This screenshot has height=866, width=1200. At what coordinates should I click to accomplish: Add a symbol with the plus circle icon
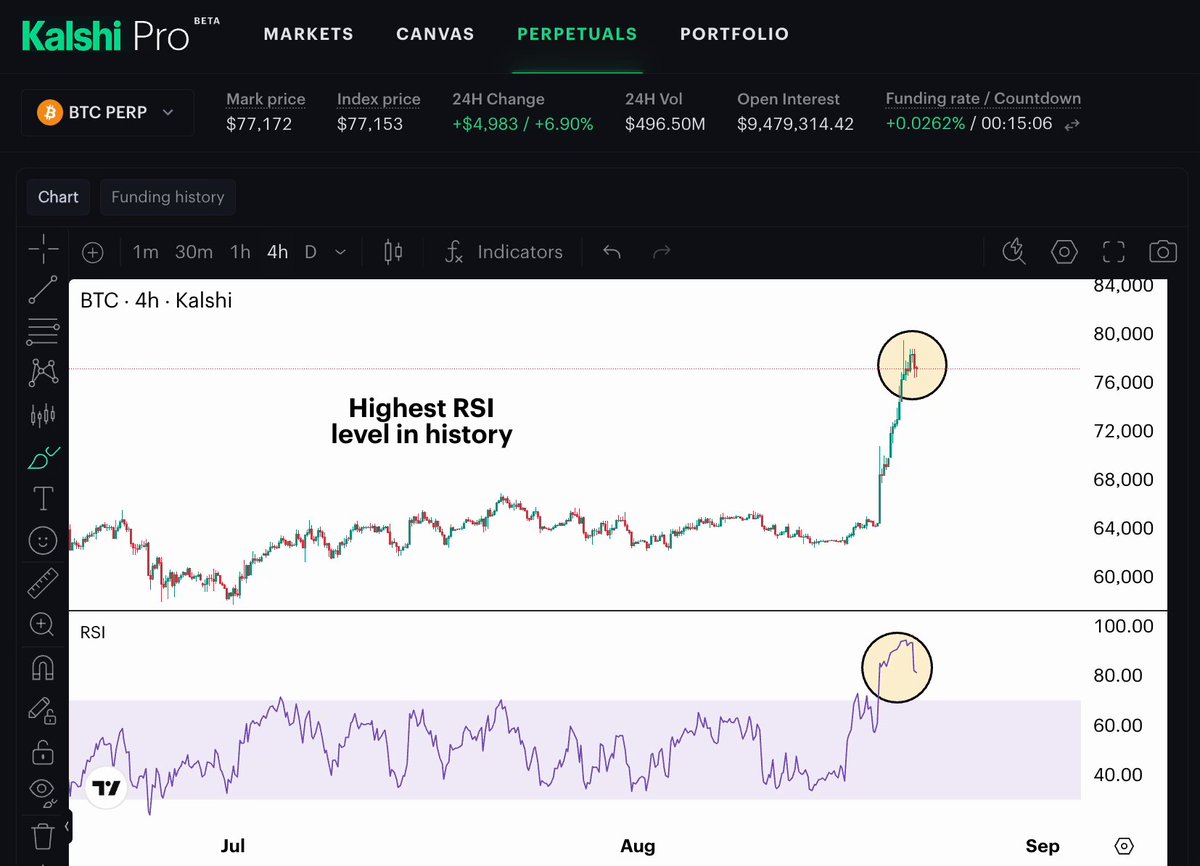tap(93, 252)
